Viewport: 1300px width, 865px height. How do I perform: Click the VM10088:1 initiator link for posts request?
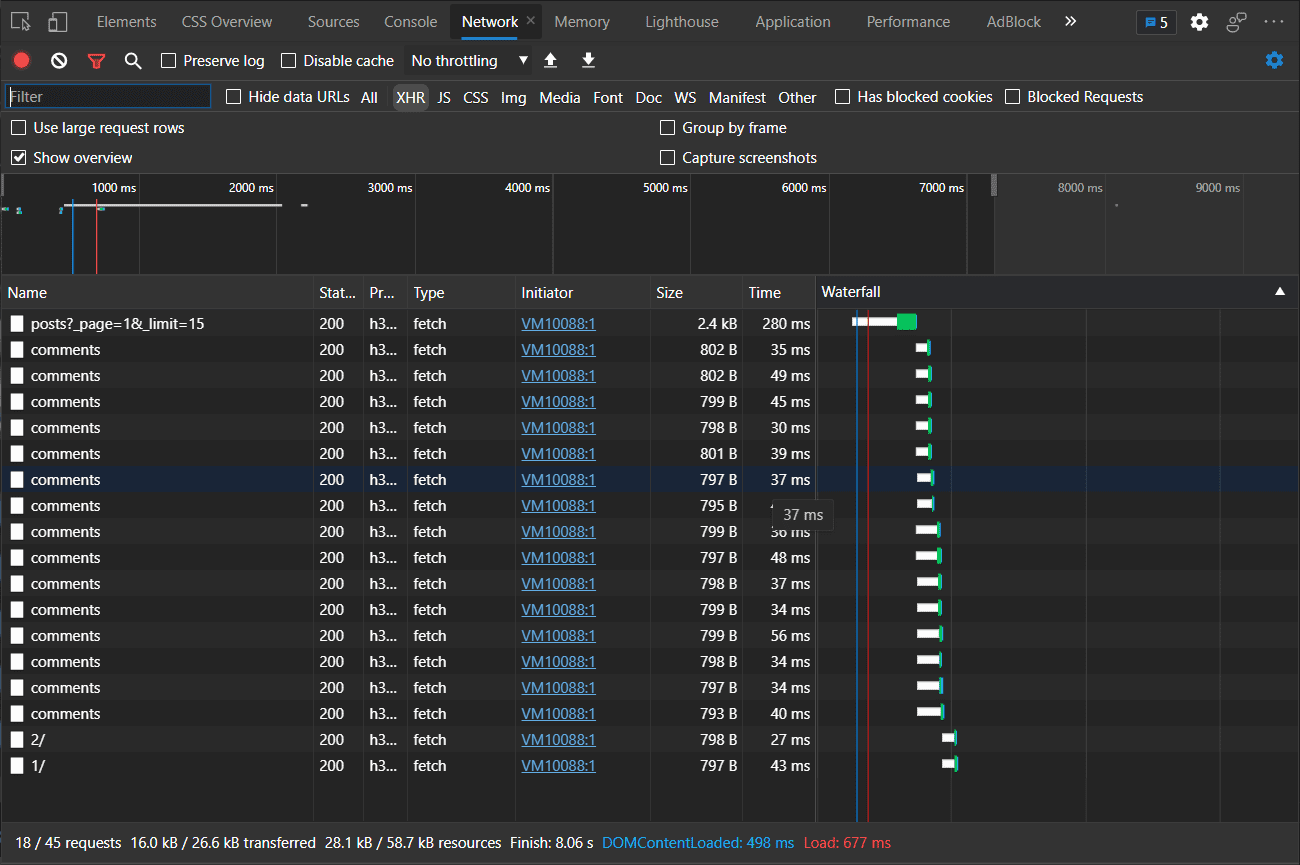tap(558, 324)
